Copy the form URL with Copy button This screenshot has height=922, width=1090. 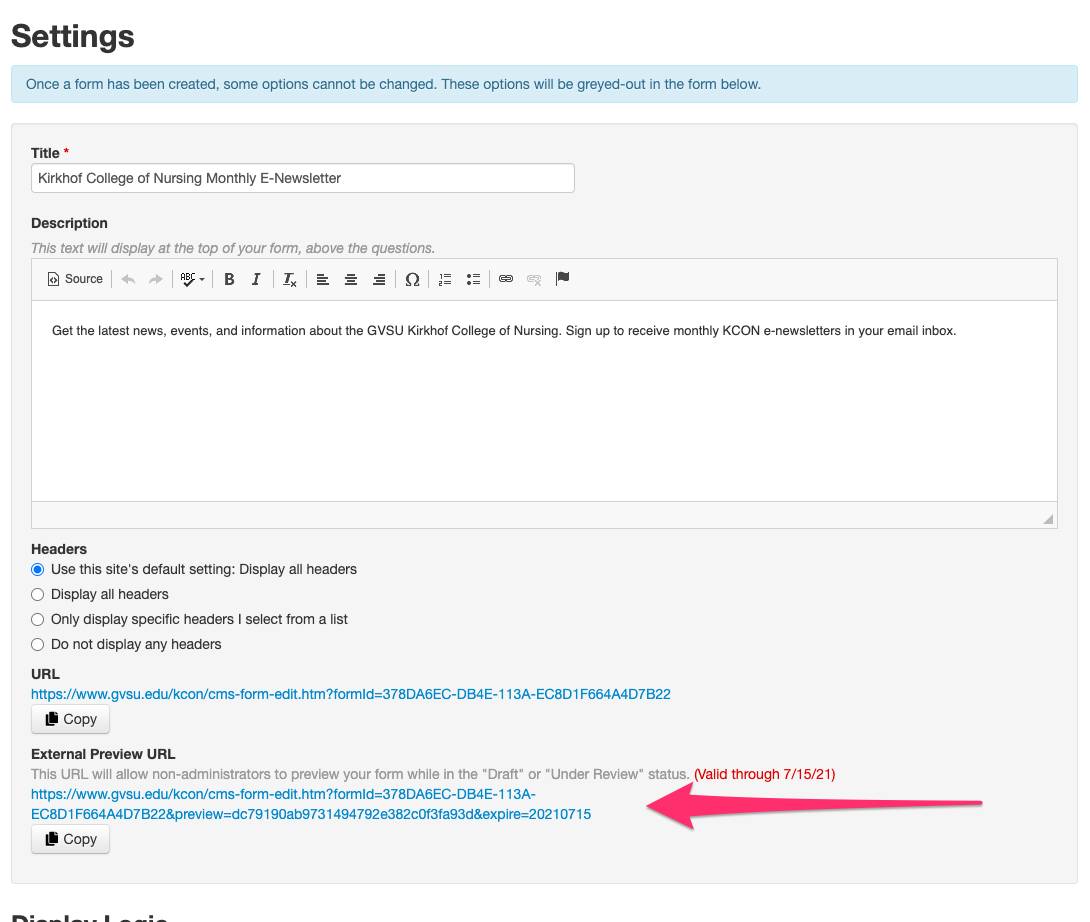coord(70,719)
